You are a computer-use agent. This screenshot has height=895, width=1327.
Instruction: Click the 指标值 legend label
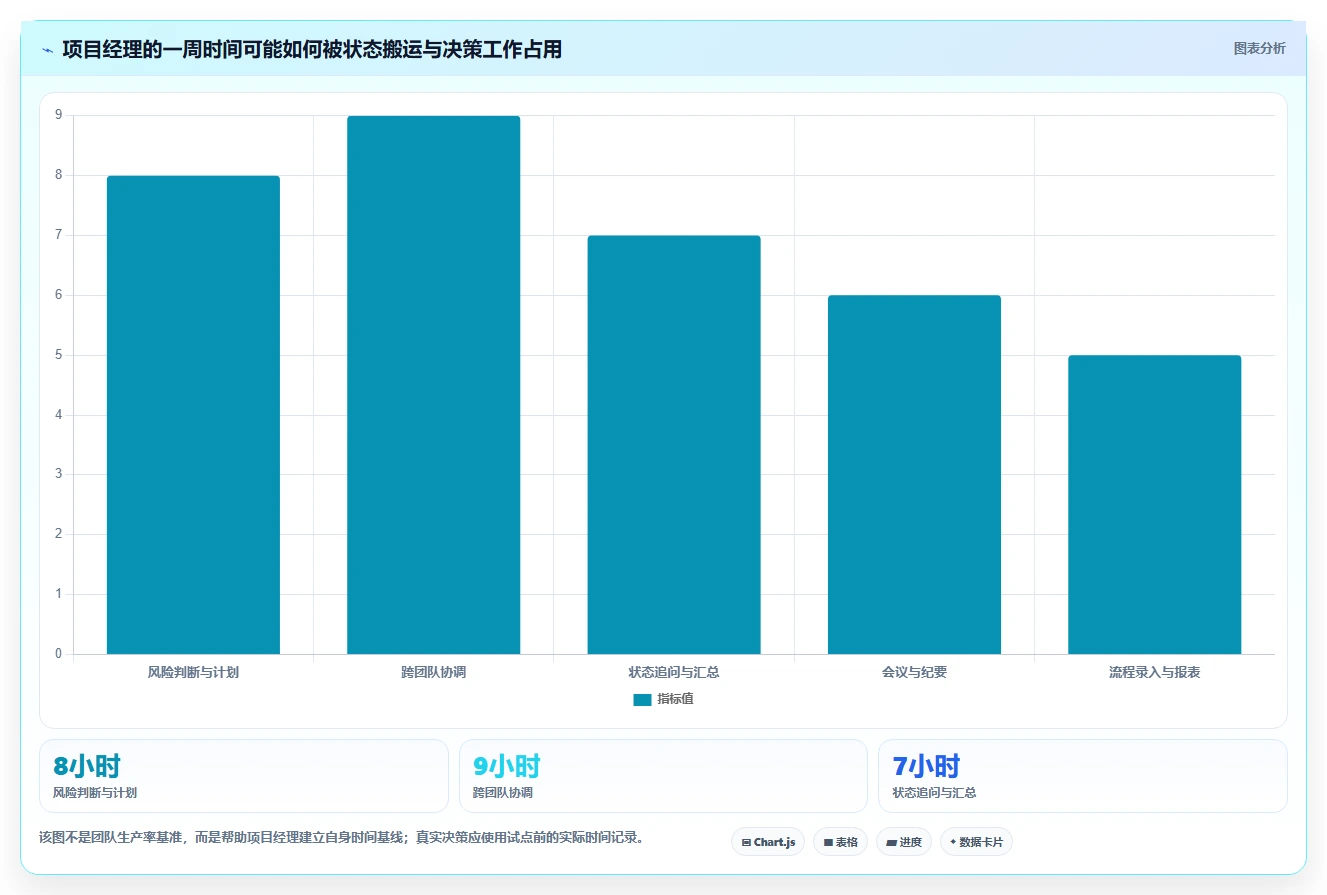675,699
